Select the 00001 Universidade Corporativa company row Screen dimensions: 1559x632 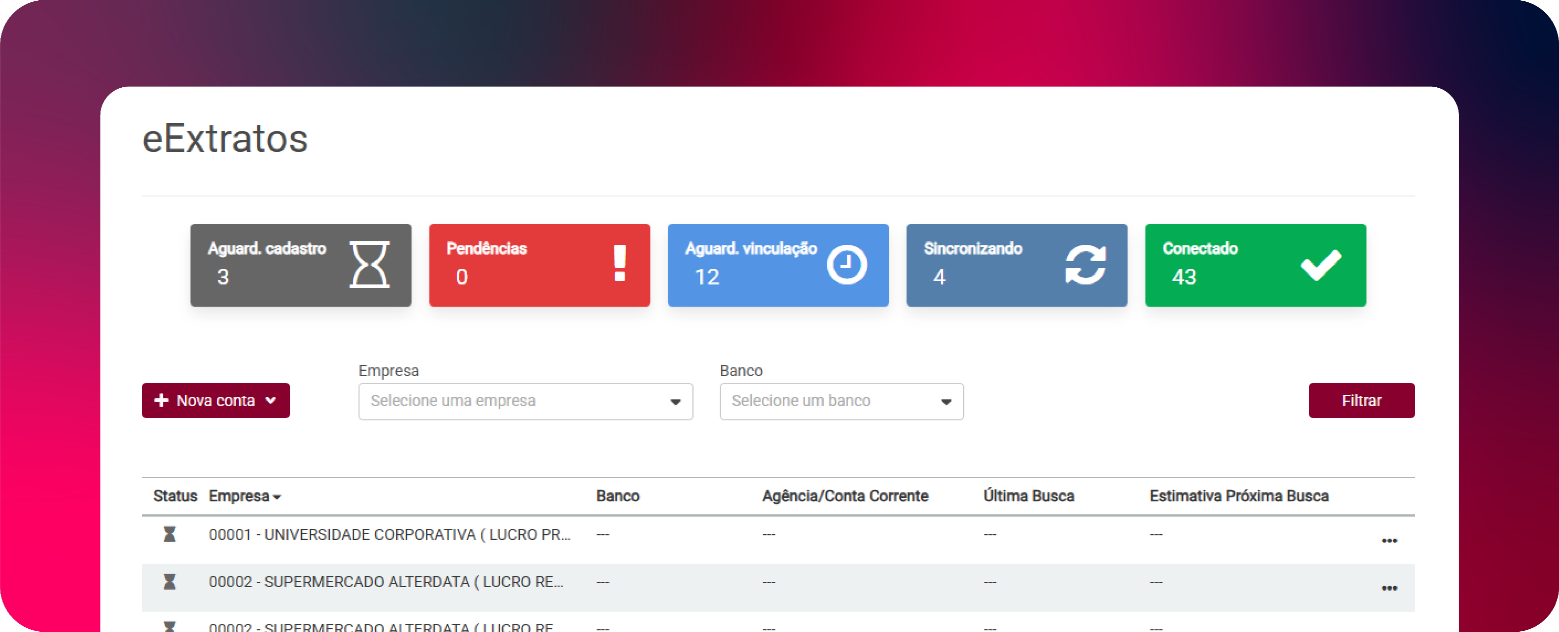389,535
